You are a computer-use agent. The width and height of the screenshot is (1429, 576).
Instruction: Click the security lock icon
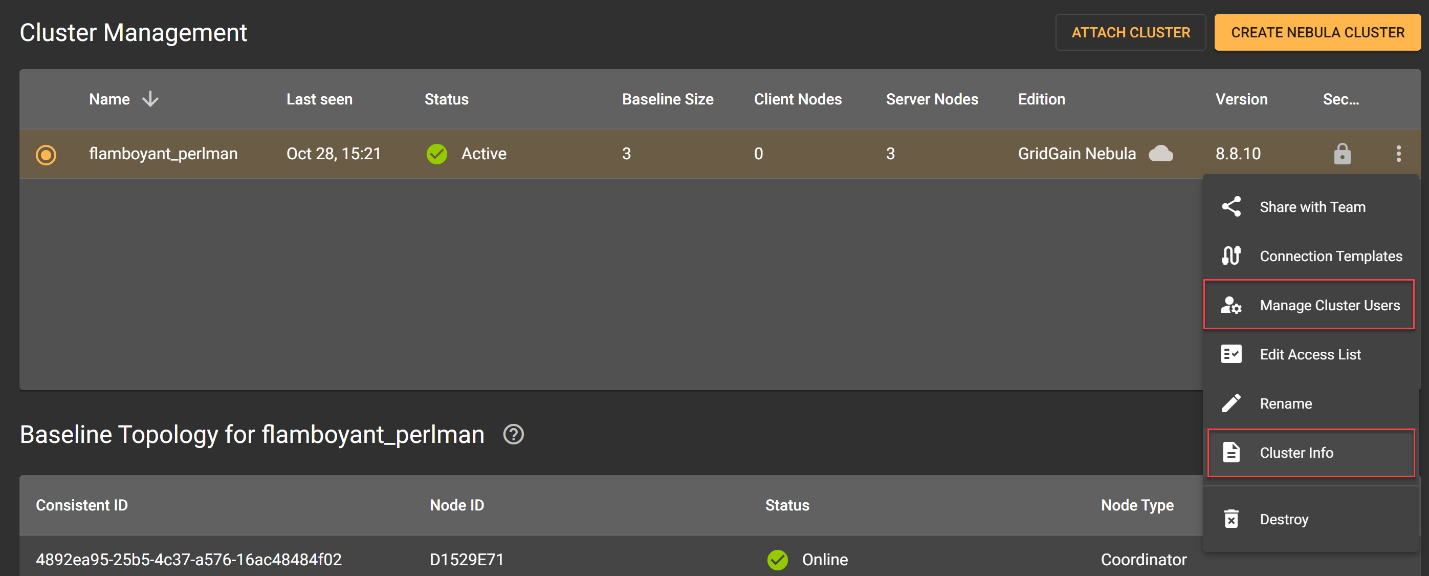tap(1342, 154)
